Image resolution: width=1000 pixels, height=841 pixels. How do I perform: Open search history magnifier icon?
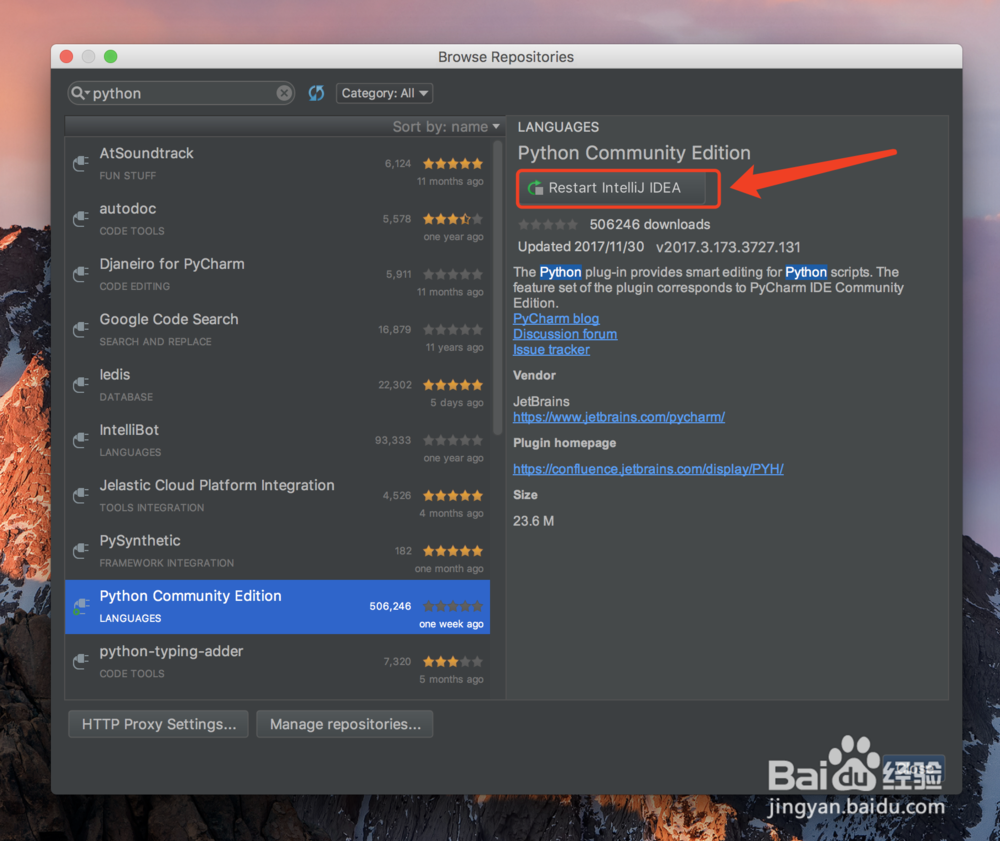pos(79,93)
